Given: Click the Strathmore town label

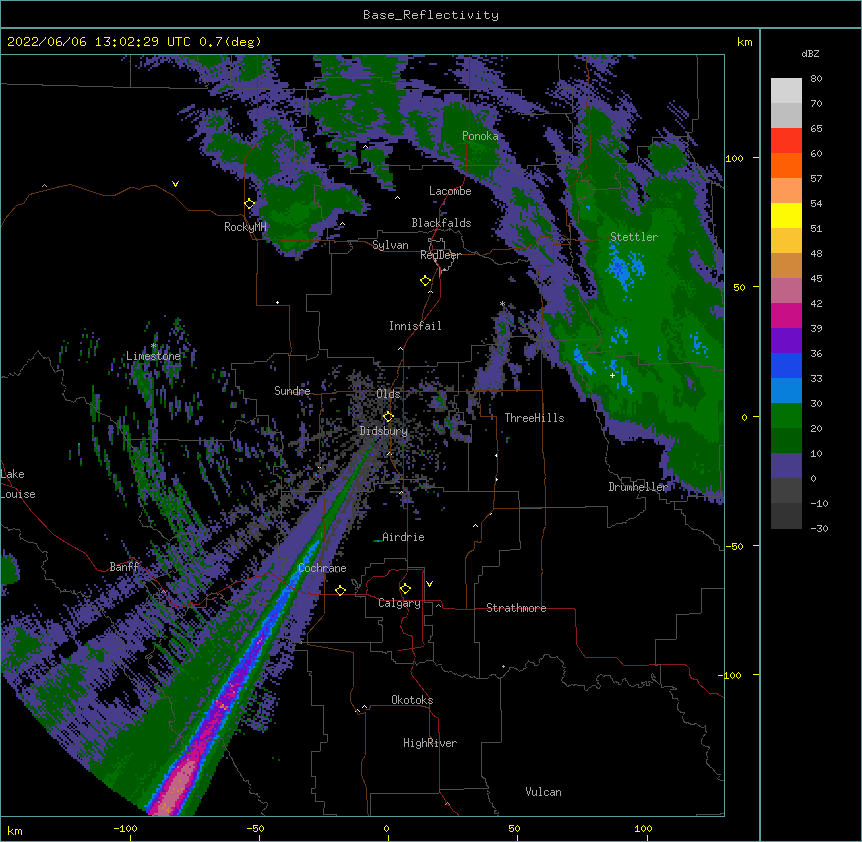Looking at the screenshot, I should click(x=516, y=608).
